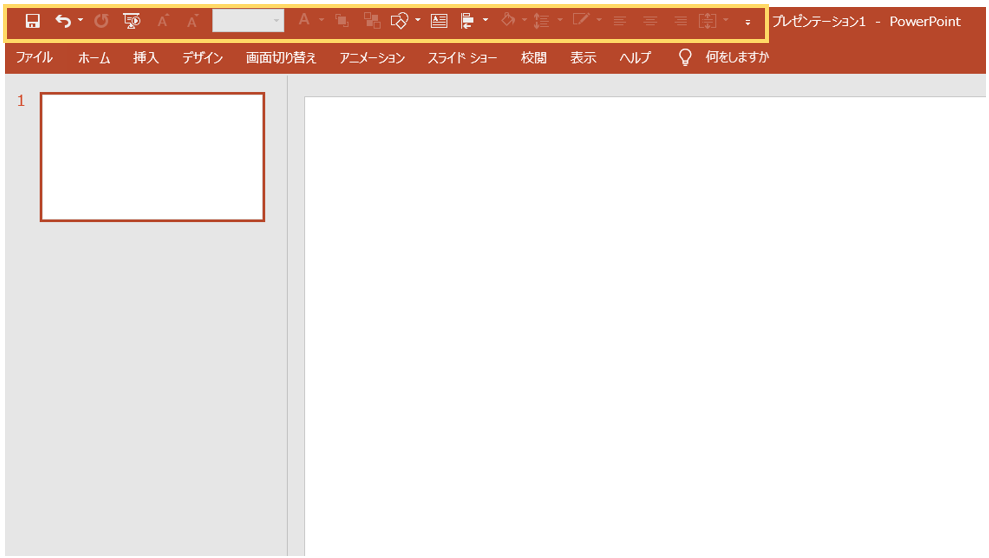Click the Line Spacing icon

tap(541, 21)
